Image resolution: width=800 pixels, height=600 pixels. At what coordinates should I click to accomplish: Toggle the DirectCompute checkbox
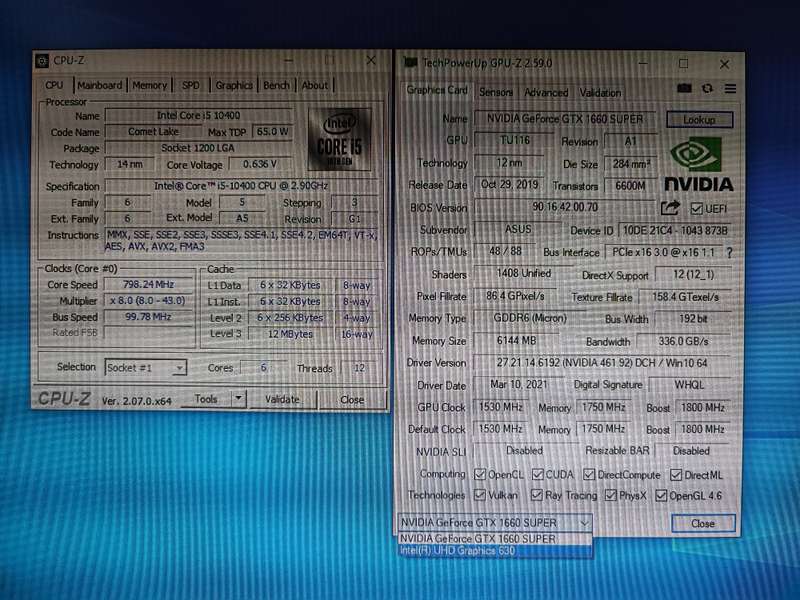[589, 474]
